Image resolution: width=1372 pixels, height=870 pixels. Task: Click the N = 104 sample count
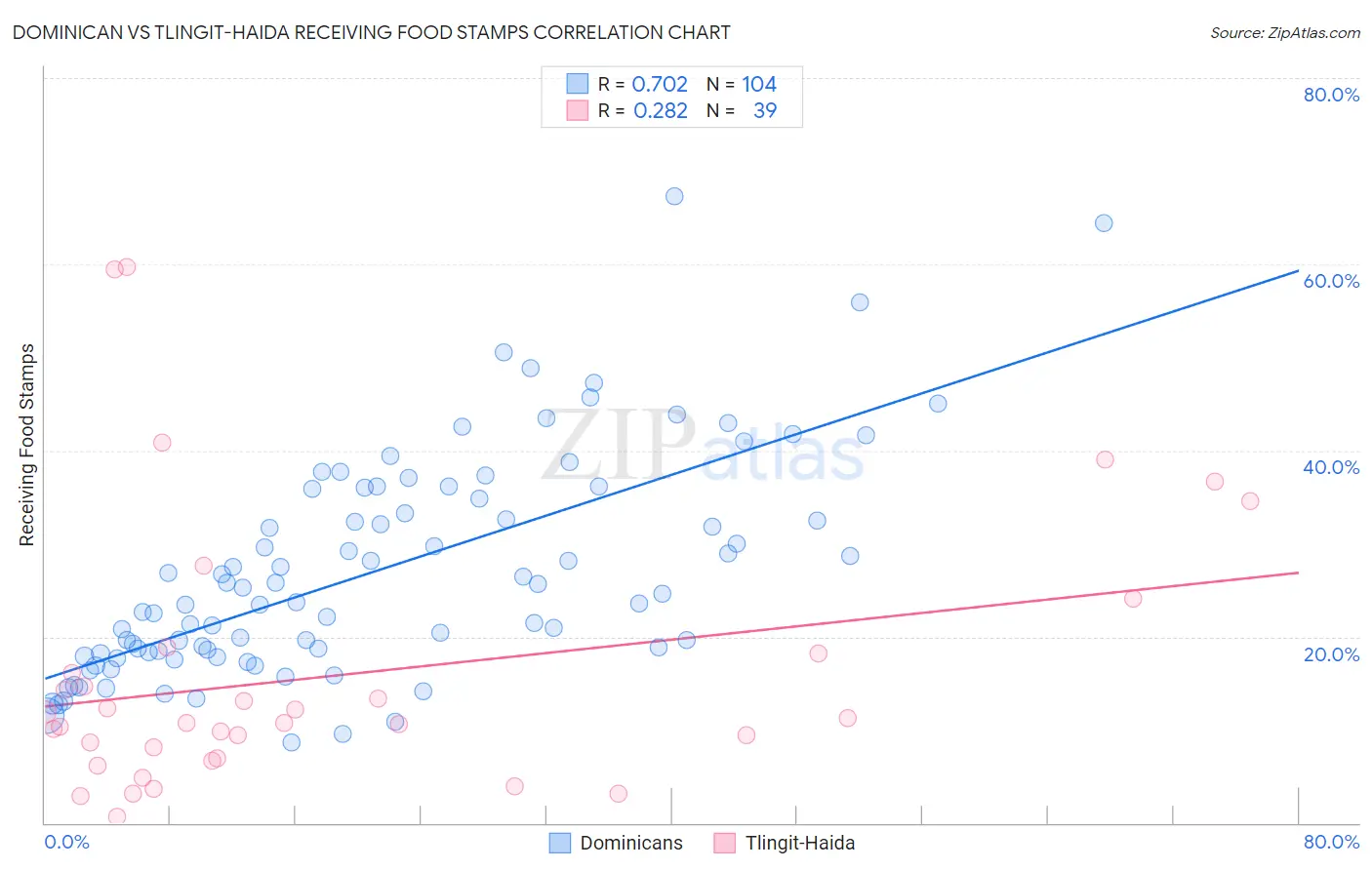742,84
